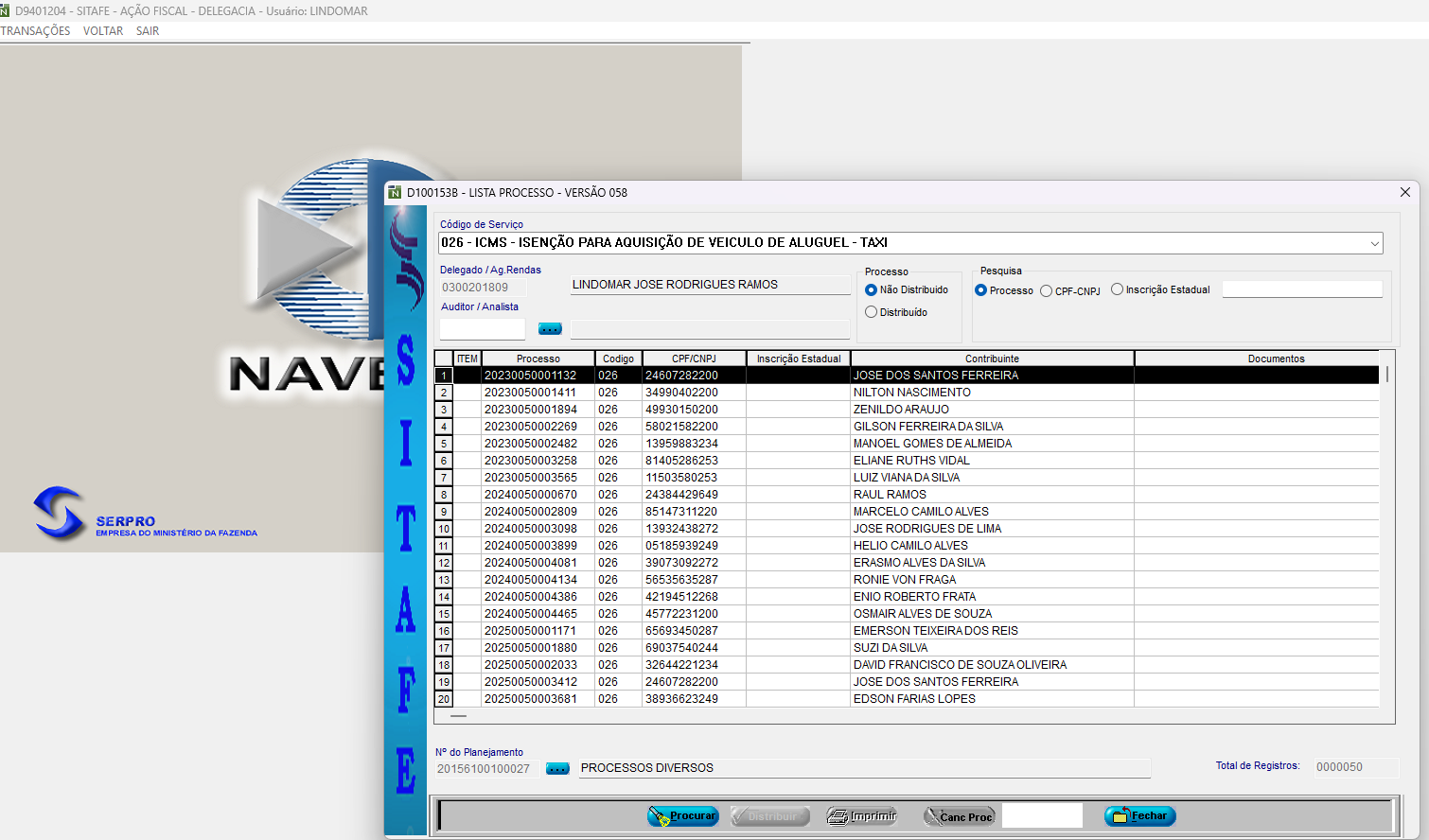
Task: Click the Contribuinte column header
Action: (992, 359)
